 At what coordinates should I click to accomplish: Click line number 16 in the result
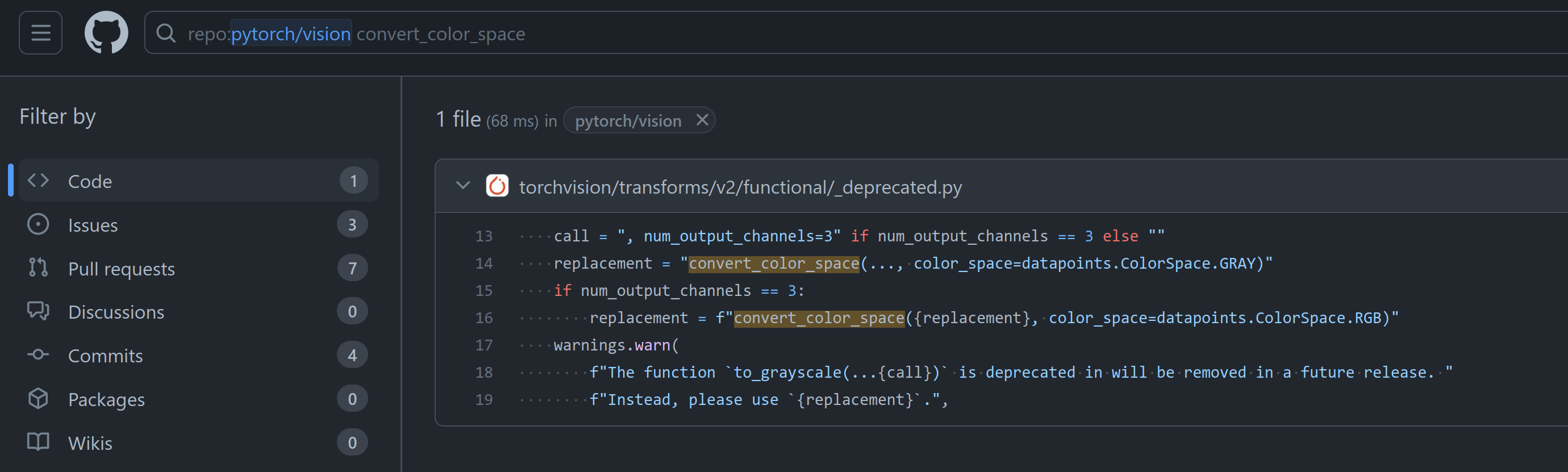click(484, 318)
